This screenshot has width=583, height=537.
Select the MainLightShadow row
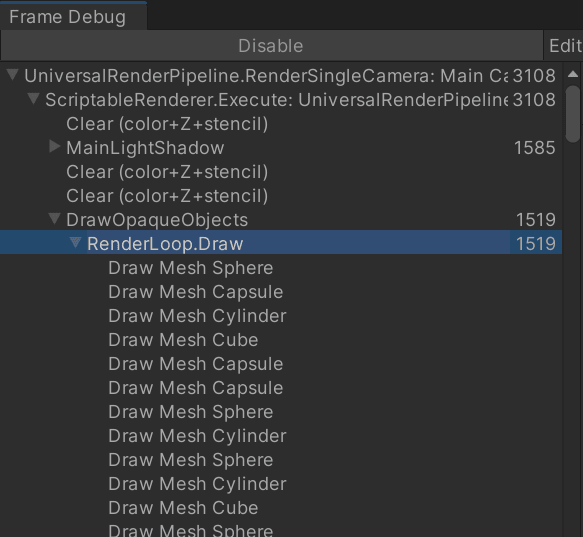[x=281, y=148]
